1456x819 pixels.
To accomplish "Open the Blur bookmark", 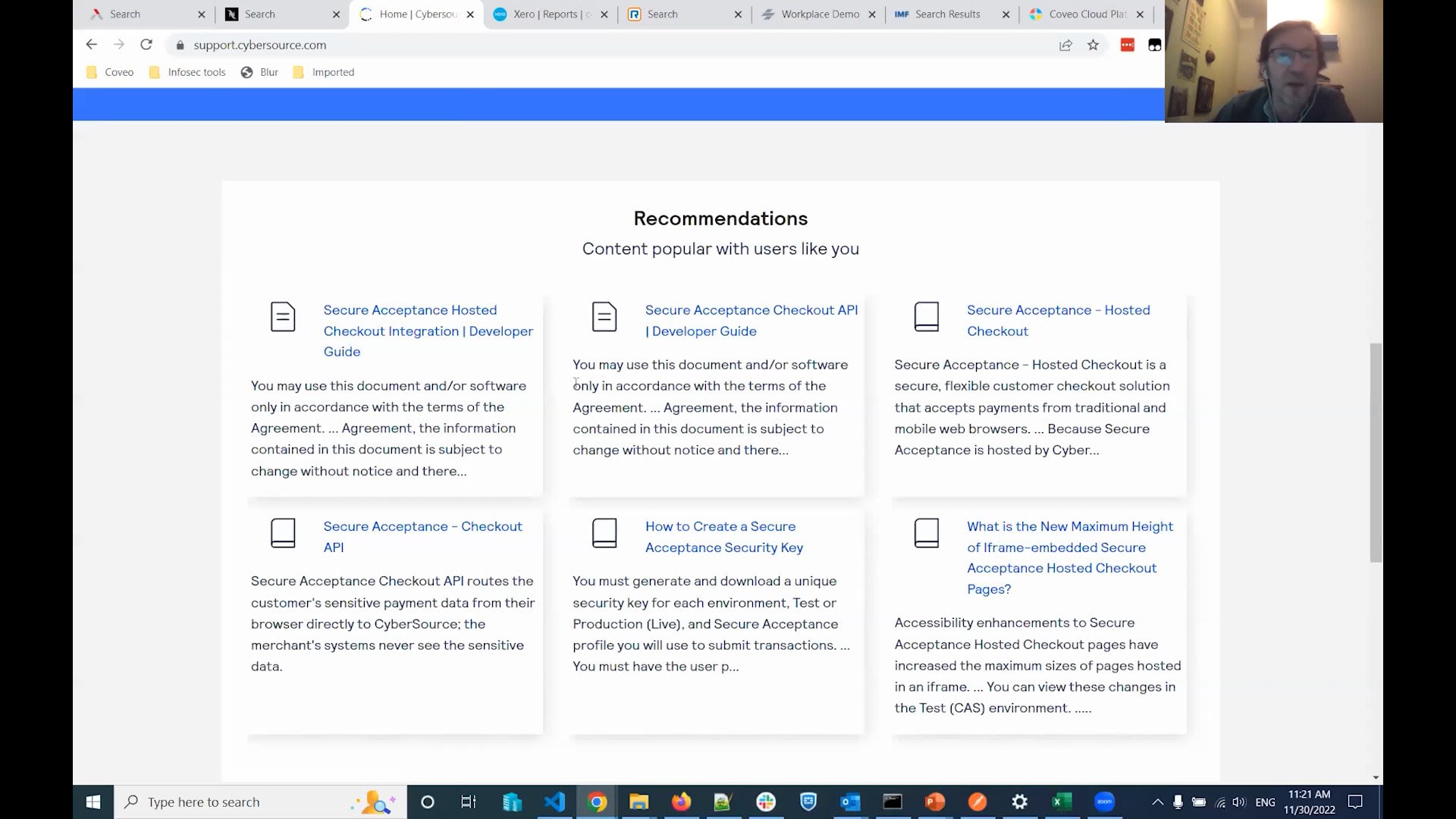I will [259, 72].
